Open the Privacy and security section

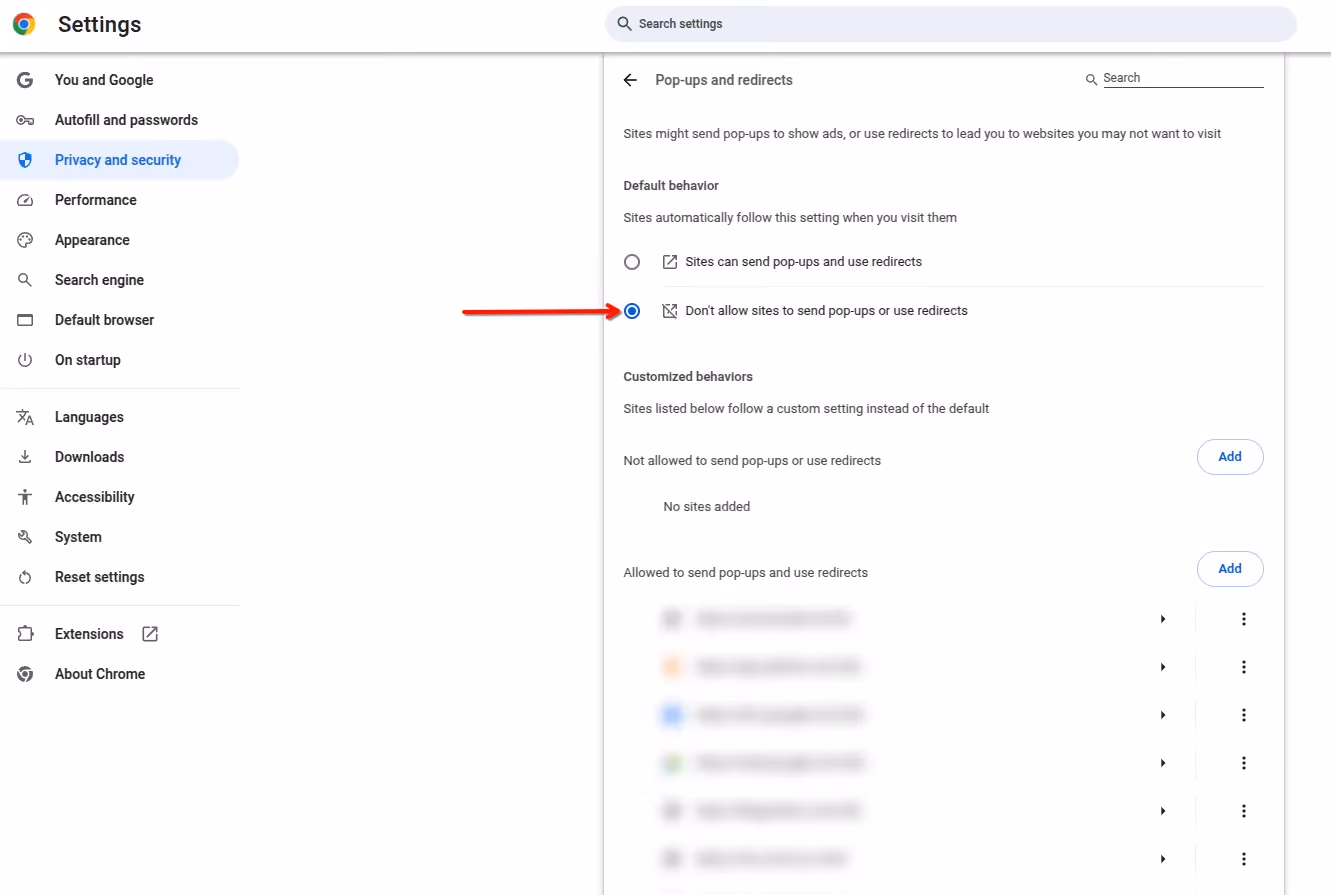click(120, 160)
